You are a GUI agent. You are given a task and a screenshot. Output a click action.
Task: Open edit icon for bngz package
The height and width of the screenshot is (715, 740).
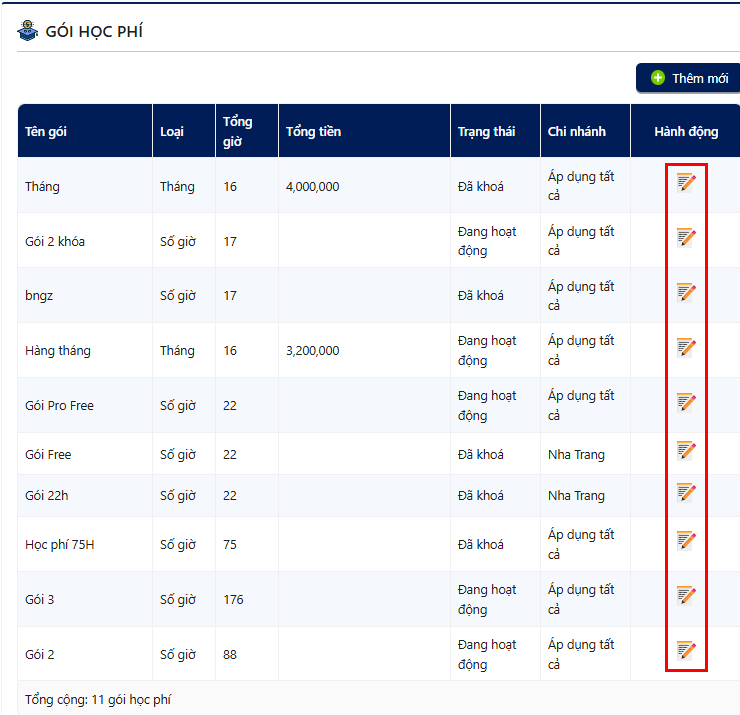pyautogui.click(x=686, y=292)
